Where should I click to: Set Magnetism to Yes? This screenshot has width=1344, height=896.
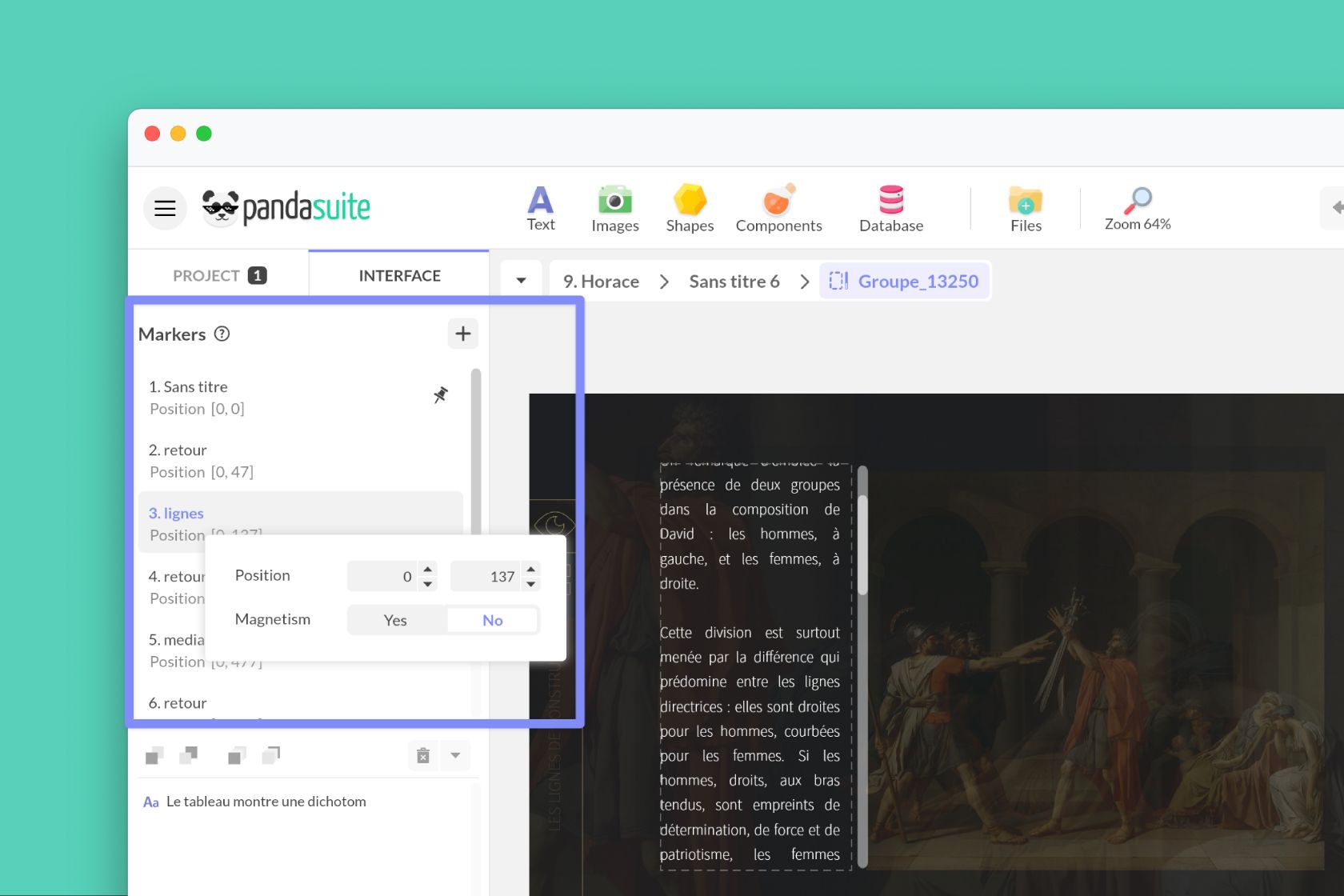point(395,620)
